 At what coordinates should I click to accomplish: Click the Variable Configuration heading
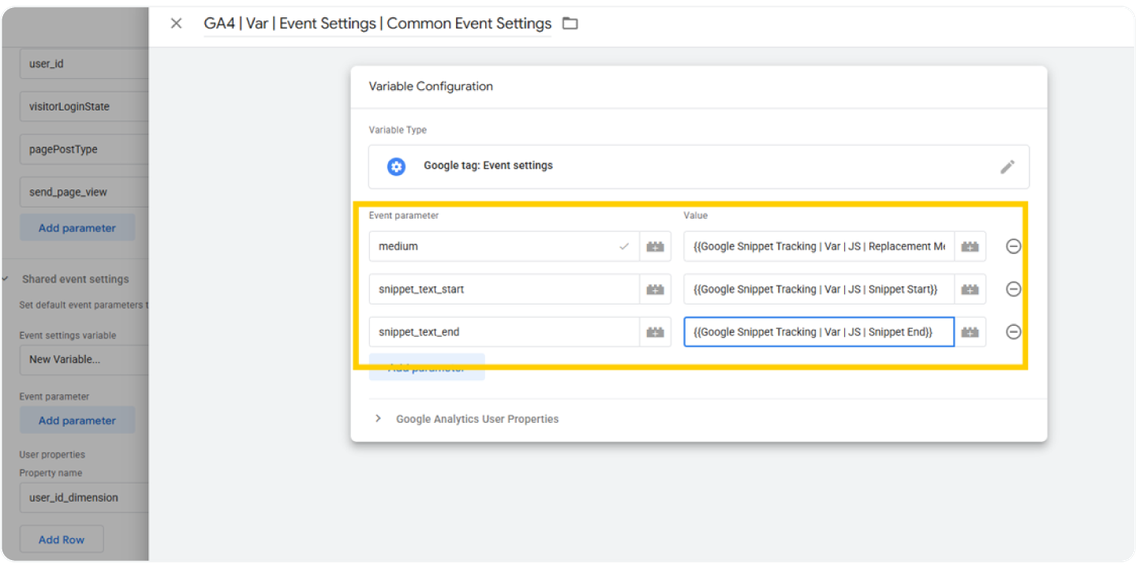[430, 86]
